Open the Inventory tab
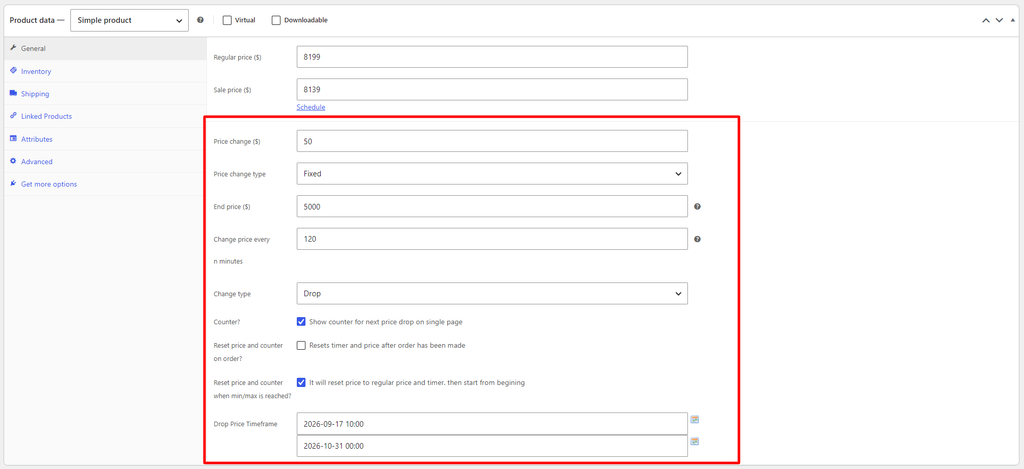The width and height of the screenshot is (1024, 469). [x=105, y=71]
